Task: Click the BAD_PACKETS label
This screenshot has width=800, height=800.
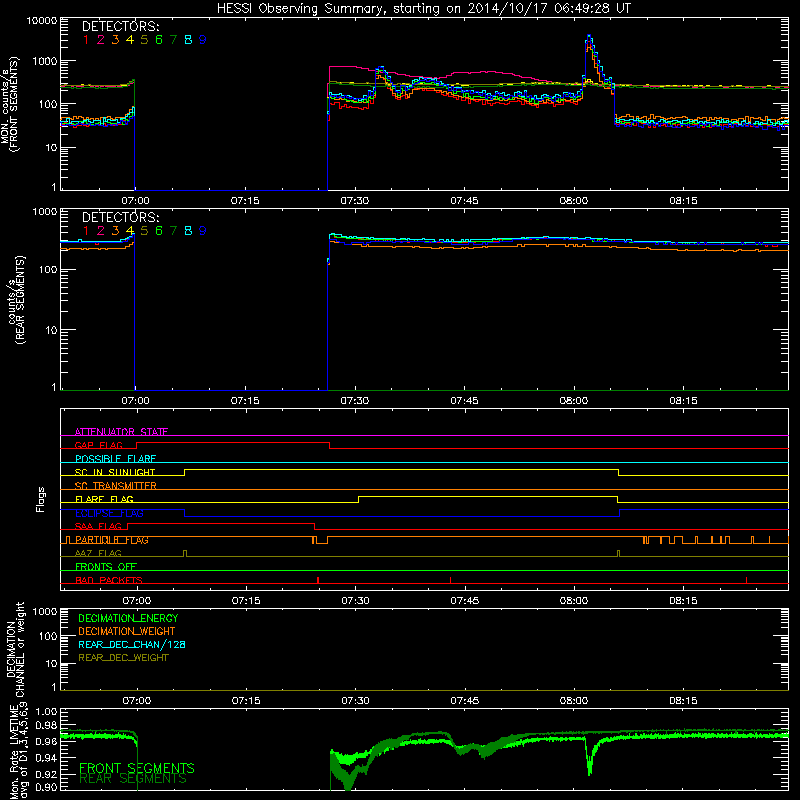Action: tap(109, 580)
